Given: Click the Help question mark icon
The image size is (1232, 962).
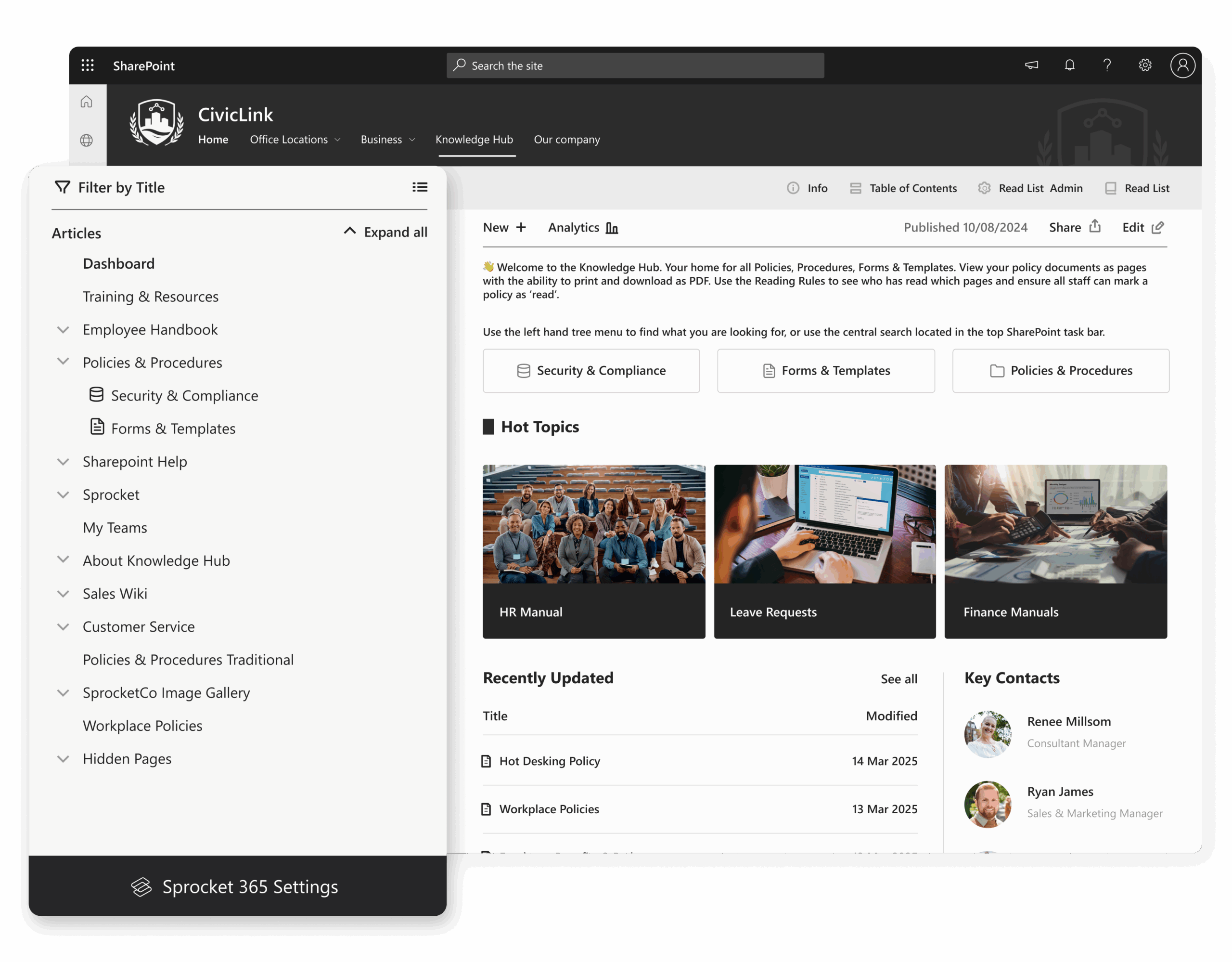Looking at the screenshot, I should point(1107,65).
